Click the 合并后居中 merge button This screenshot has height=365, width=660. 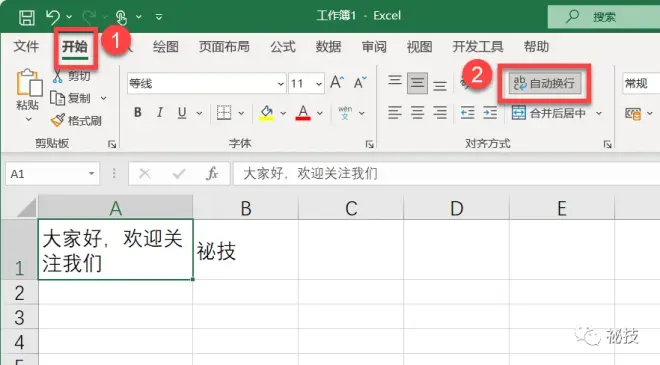(548, 113)
